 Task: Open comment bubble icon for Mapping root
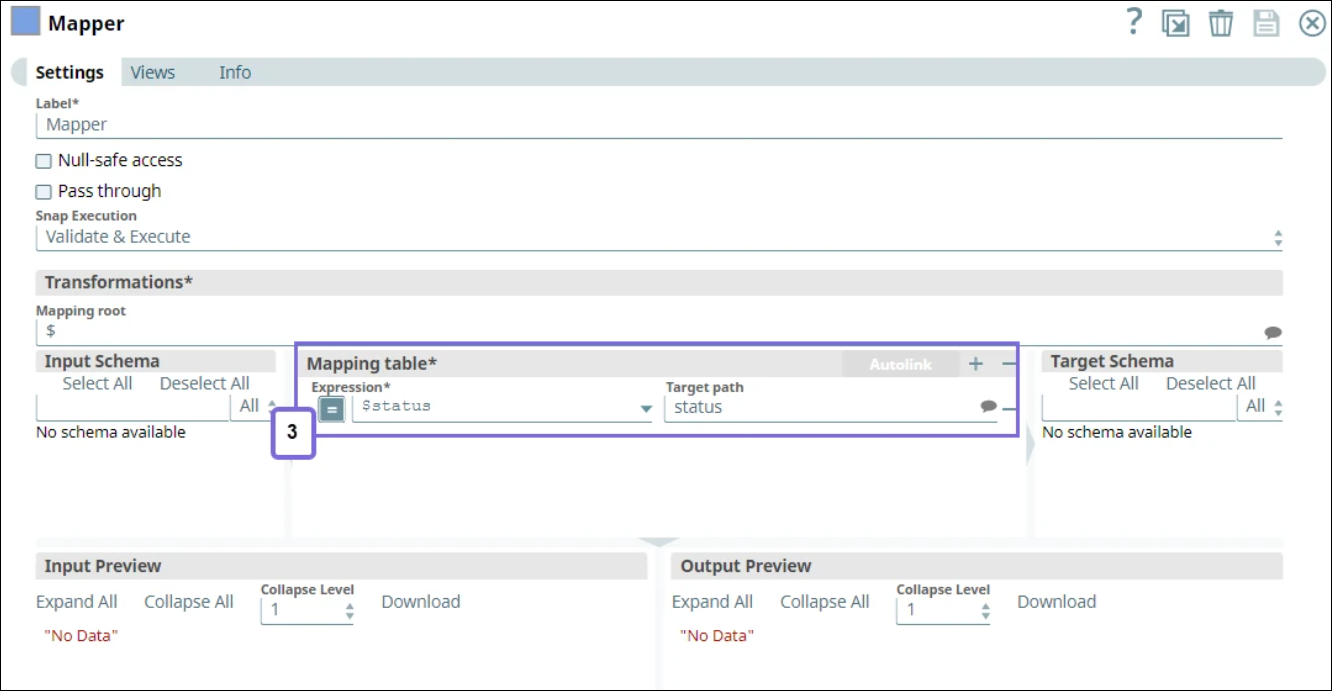1272,332
